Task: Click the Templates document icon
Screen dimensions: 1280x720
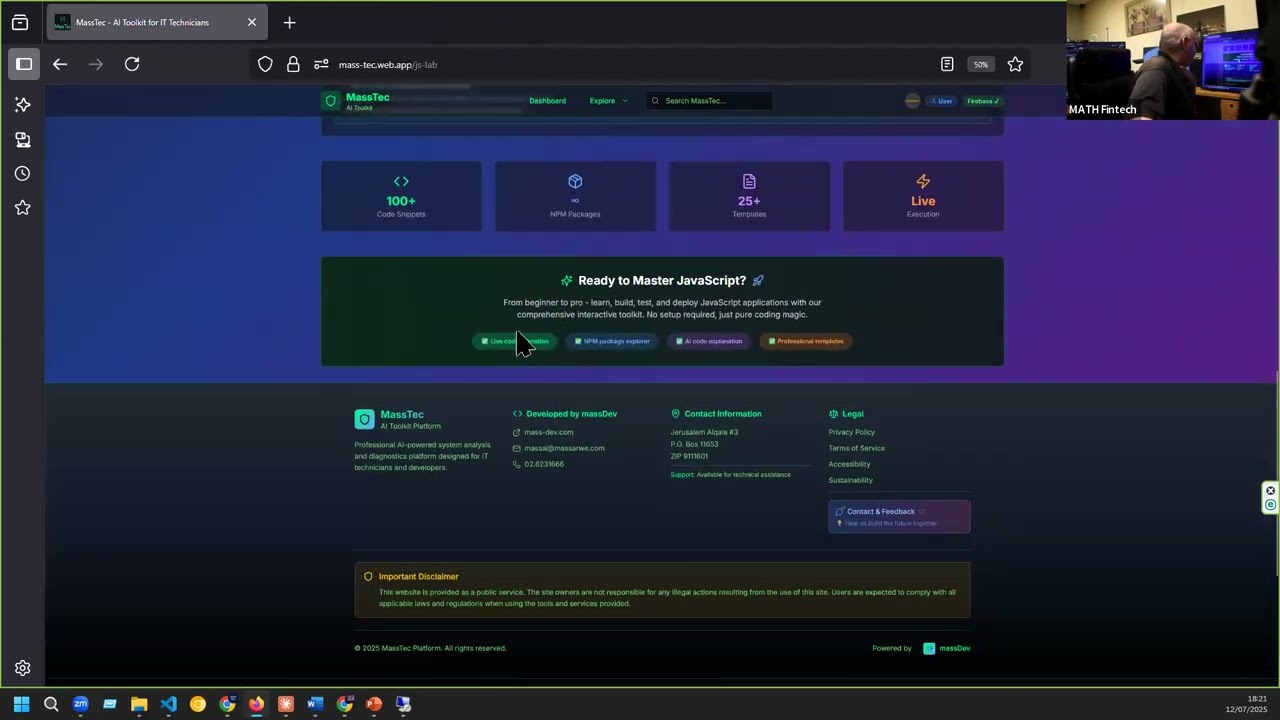Action: point(749,181)
